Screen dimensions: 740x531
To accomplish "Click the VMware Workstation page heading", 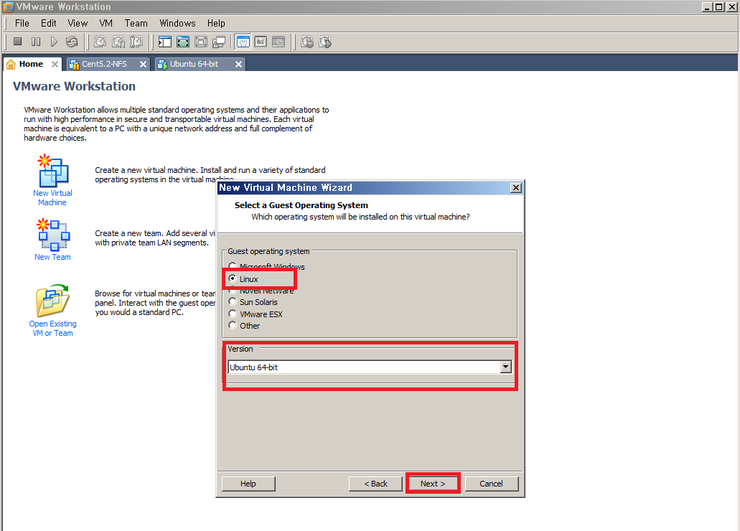I will [x=74, y=86].
